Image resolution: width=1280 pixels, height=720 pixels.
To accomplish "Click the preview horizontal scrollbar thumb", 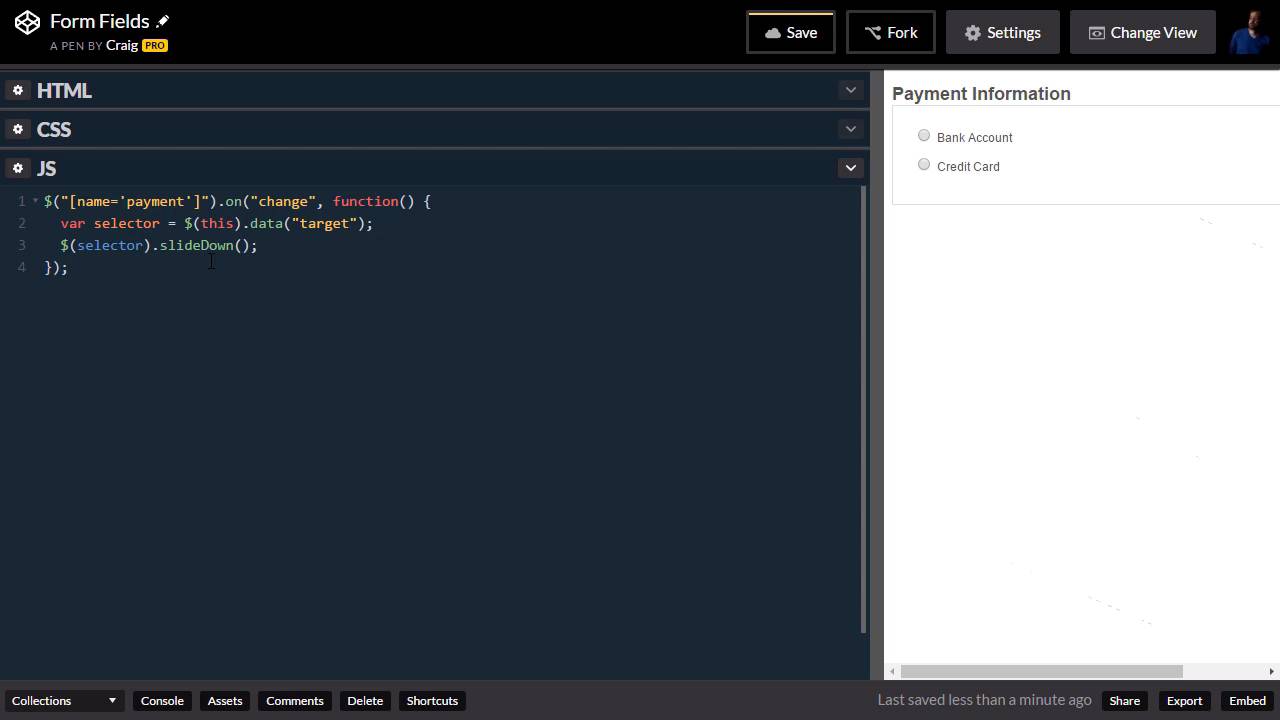I will pos(1040,671).
